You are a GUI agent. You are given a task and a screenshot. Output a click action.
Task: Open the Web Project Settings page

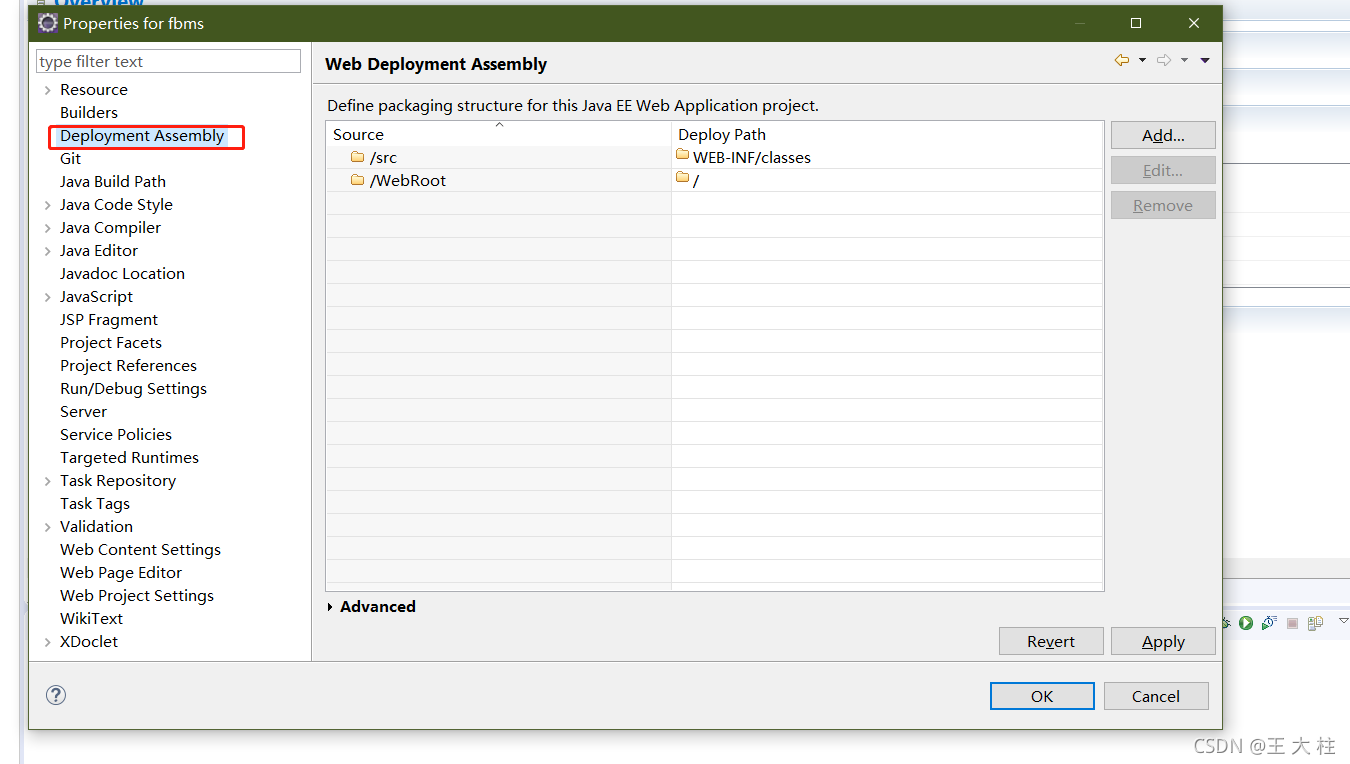[x=137, y=595]
